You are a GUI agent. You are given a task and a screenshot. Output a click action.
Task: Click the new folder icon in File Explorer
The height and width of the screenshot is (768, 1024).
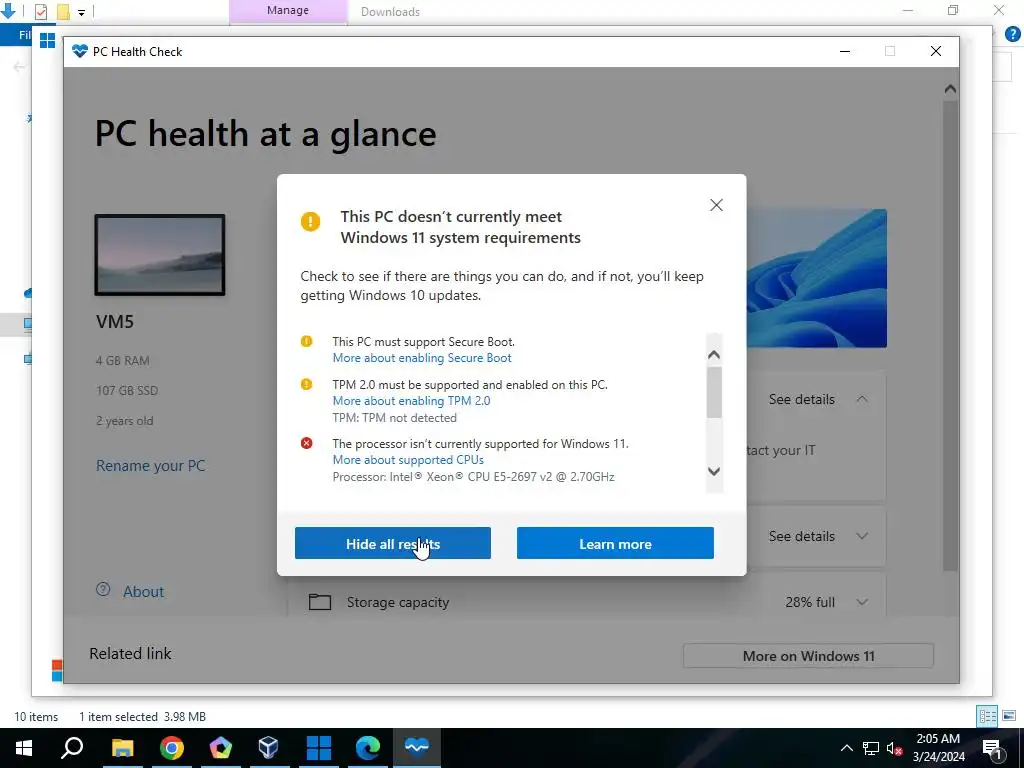point(63,12)
